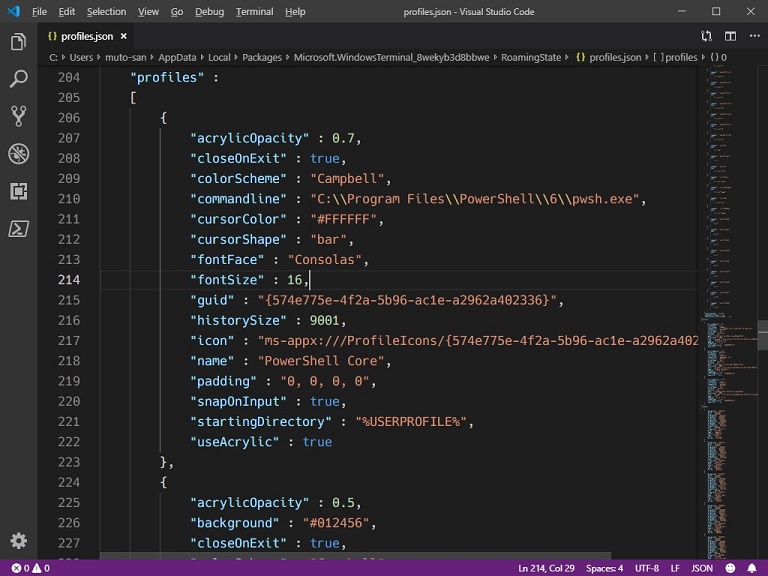Open the feedback smiley in status bar
This screenshot has height=576, width=768.
[x=730, y=568]
